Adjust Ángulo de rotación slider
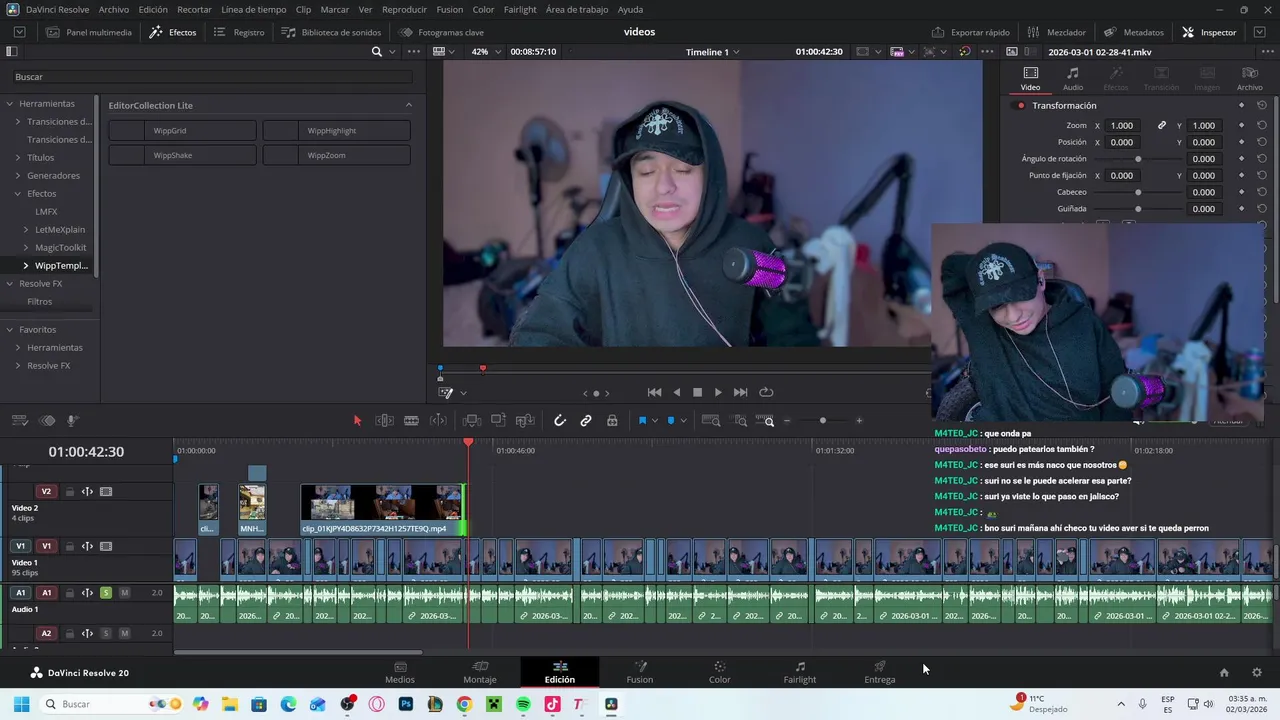Image resolution: width=1280 pixels, height=720 pixels. [1138, 159]
